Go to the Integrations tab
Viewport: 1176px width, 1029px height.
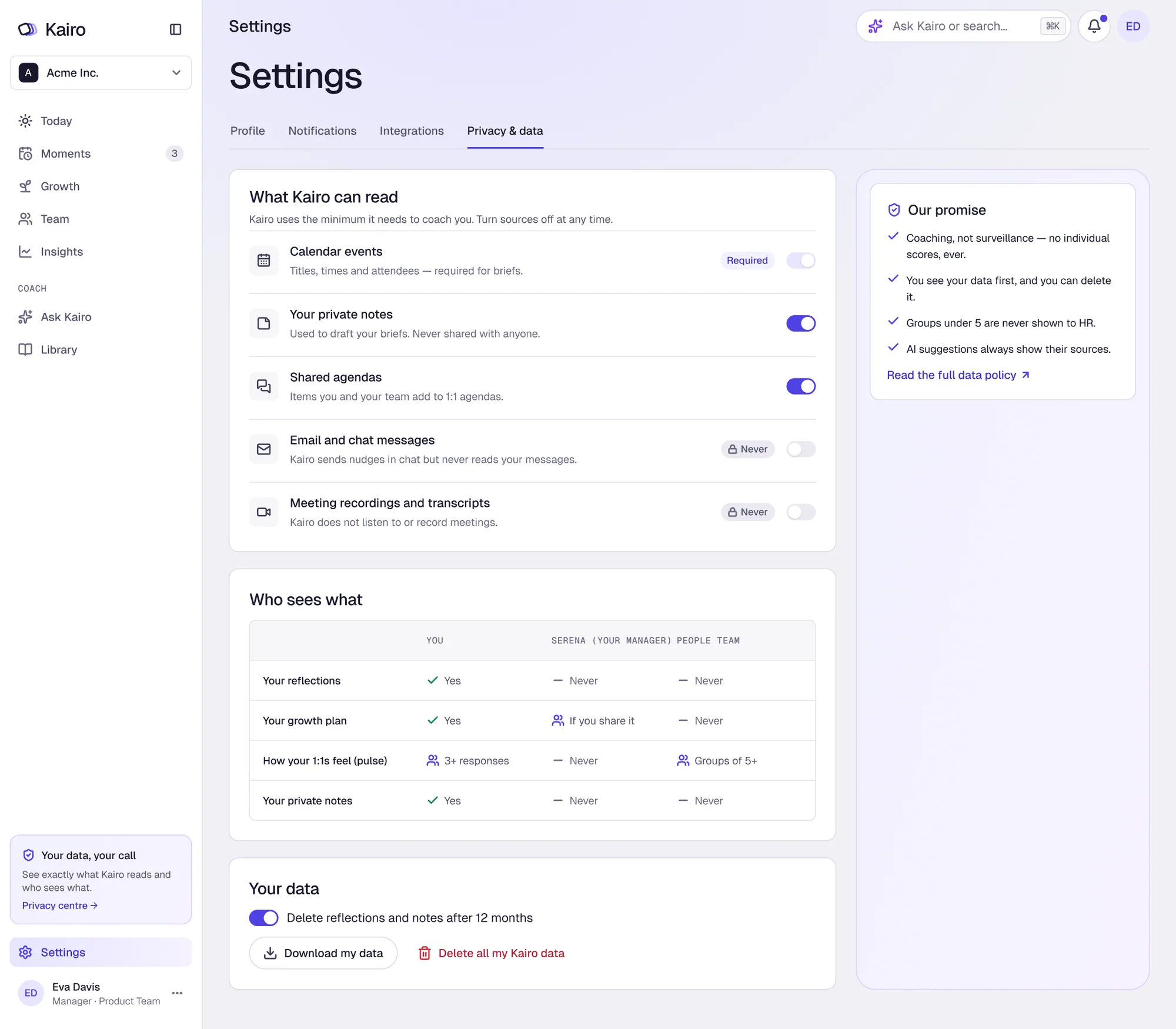(x=412, y=131)
